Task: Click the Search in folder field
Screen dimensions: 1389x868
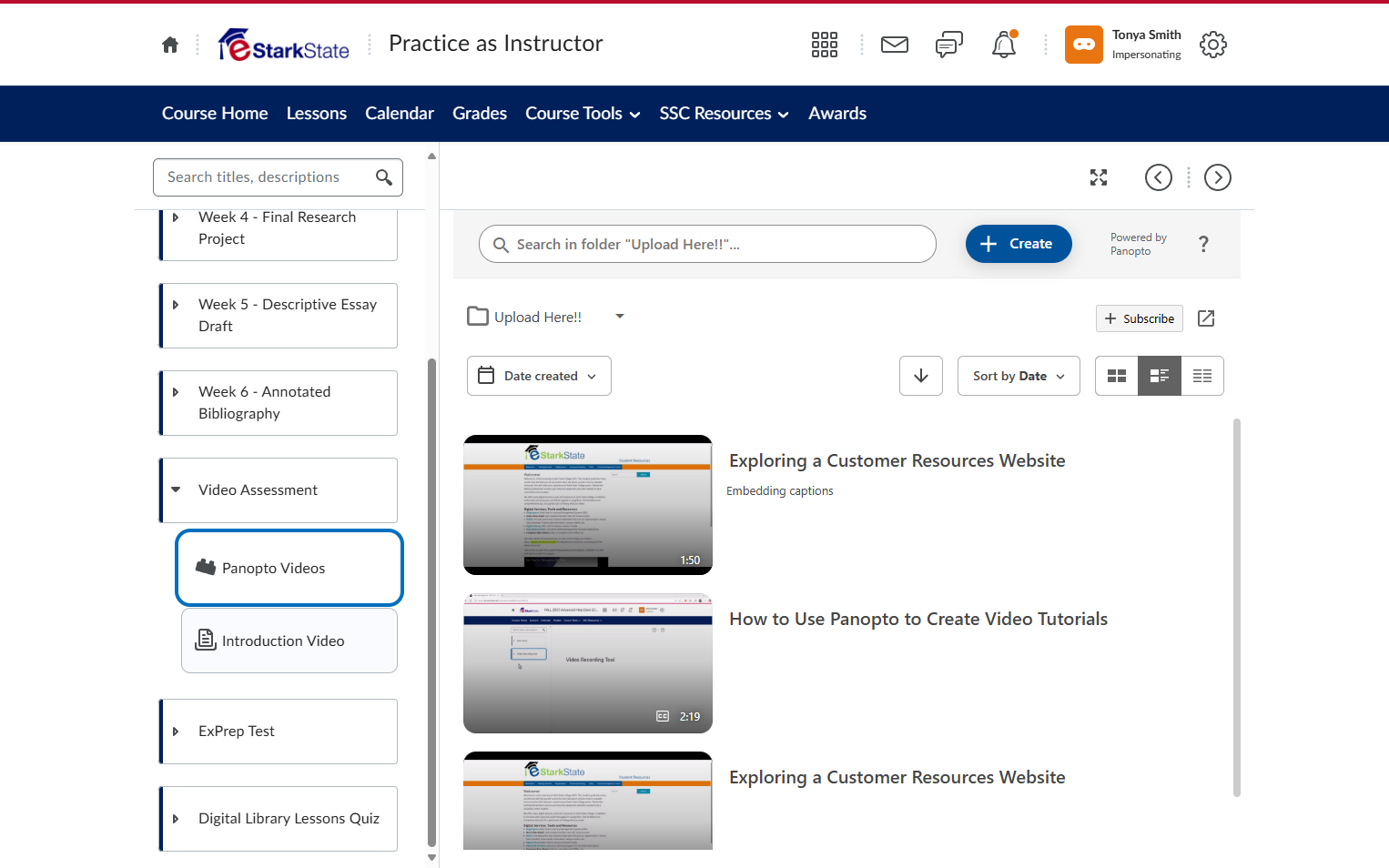Action: click(707, 244)
